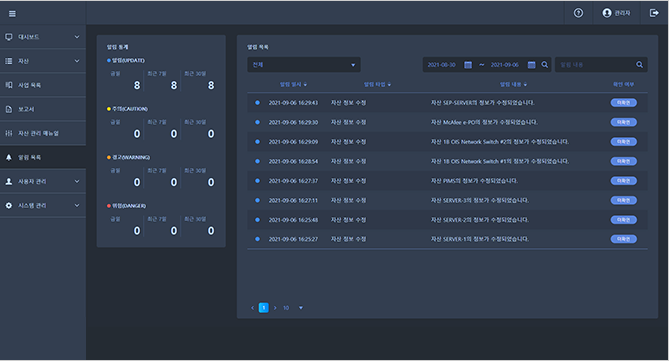Click the 위험(DANGER) statistics label
Image resolution: width=669 pixels, height=361 pixels.
tap(129, 206)
